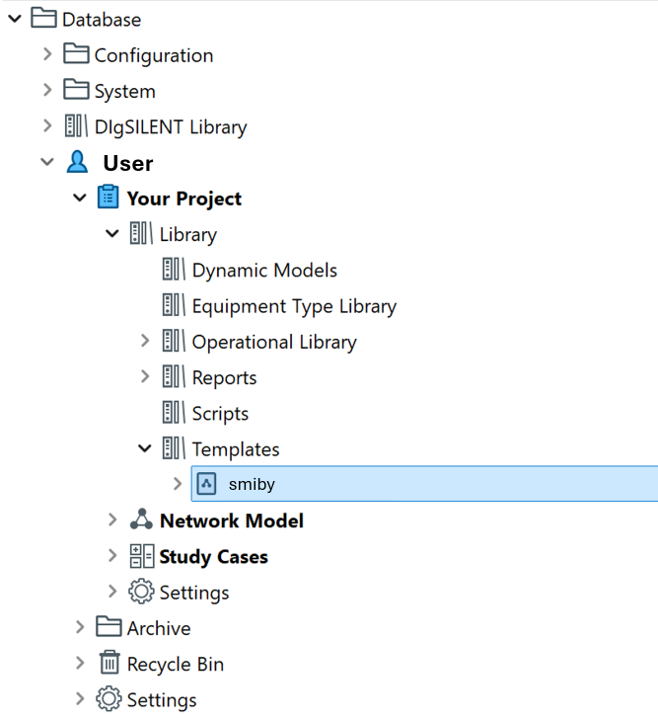Select Equipment Type Library in tree

(x=294, y=306)
